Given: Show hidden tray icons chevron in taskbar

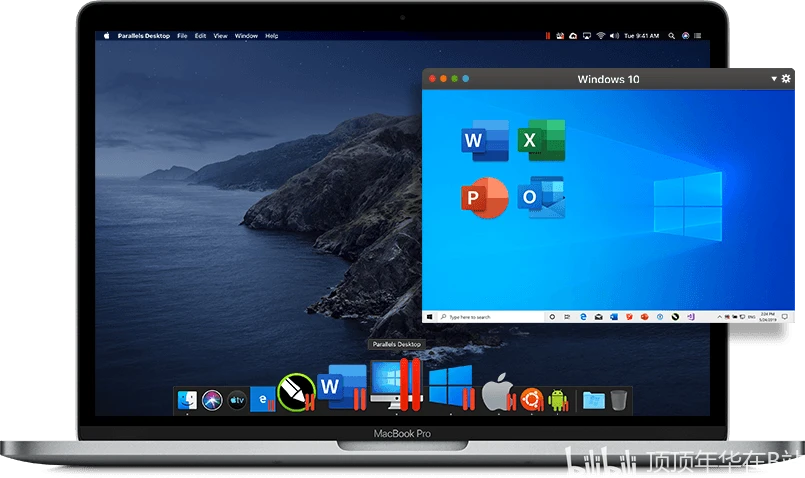Looking at the screenshot, I should click(719, 317).
